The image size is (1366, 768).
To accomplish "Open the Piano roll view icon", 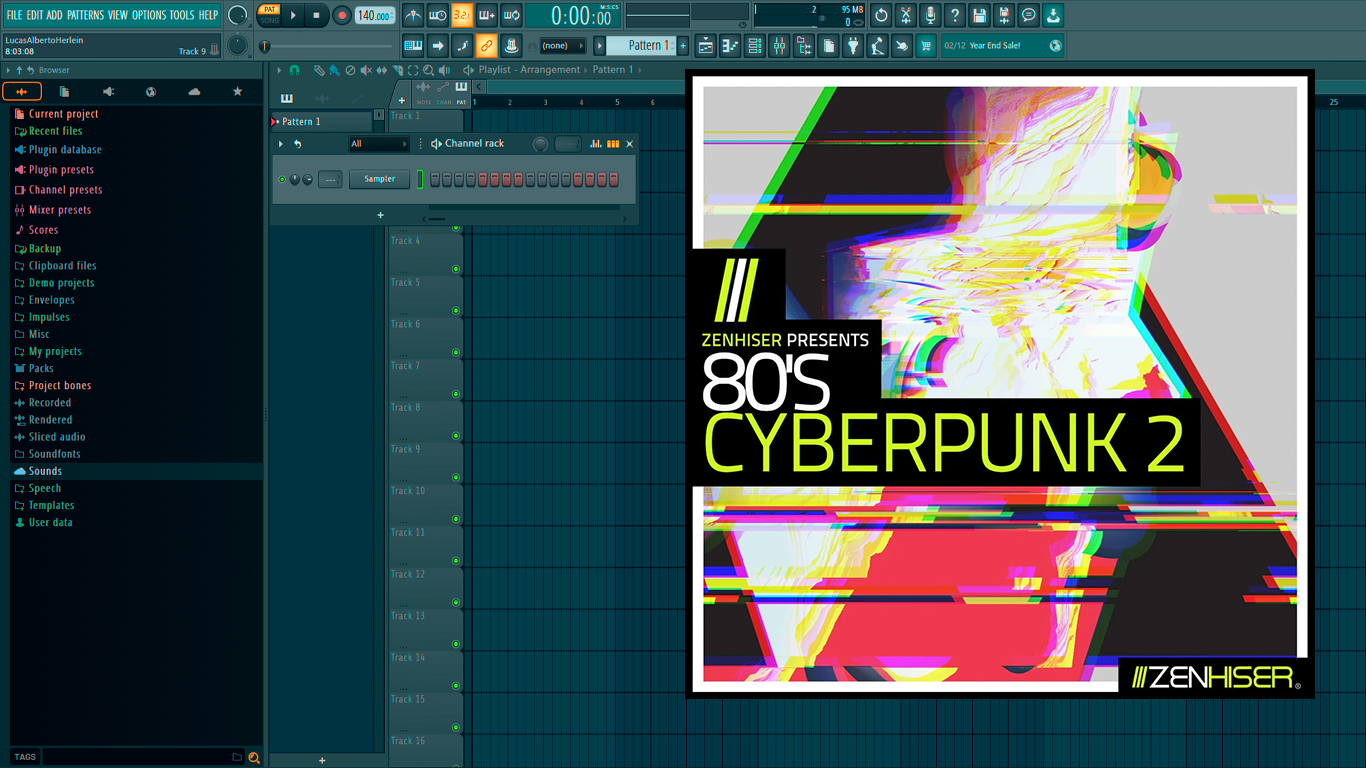I will [730, 45].
